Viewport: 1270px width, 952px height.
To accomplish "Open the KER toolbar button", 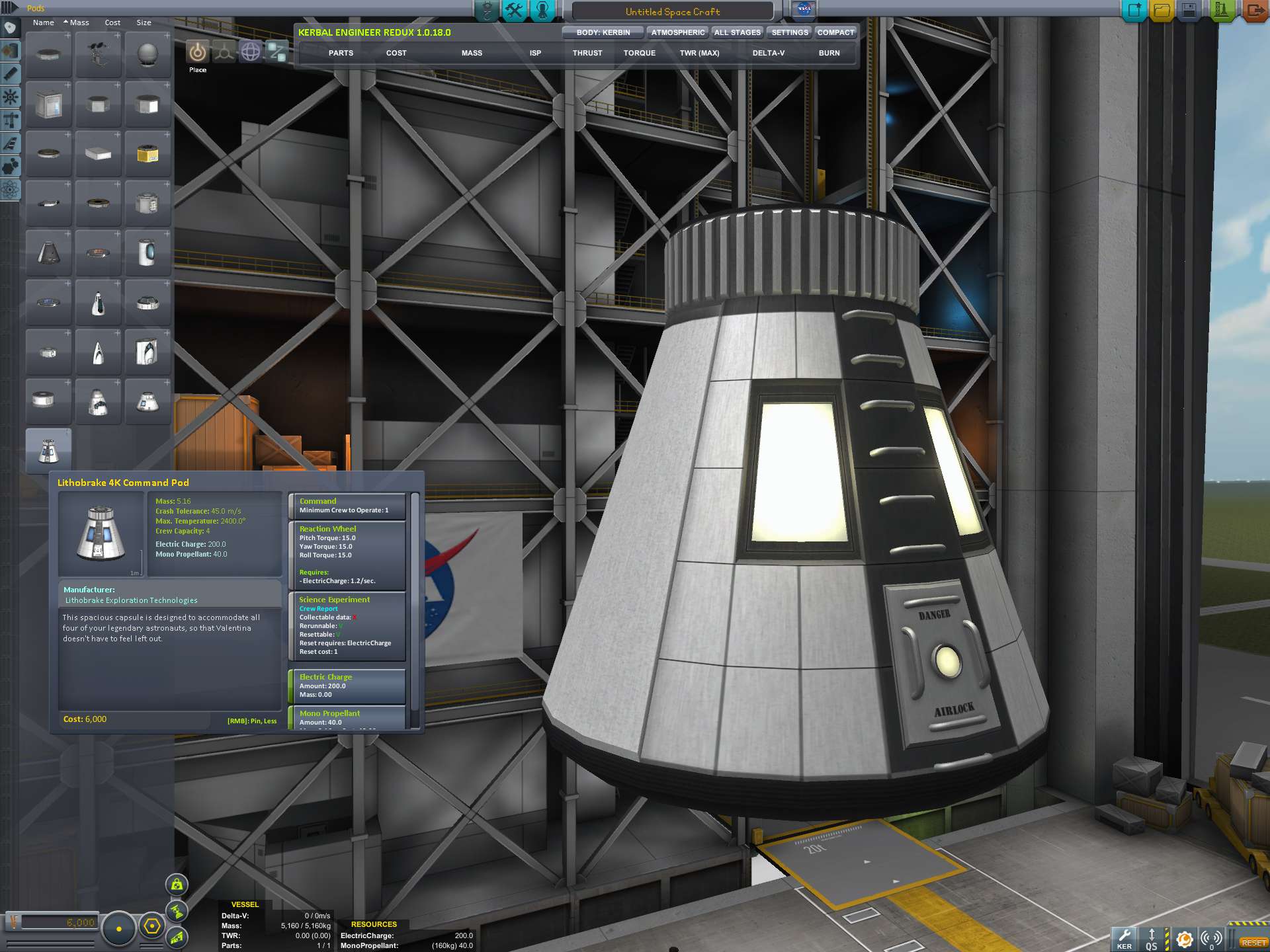I will click(x=1124, y=939).
